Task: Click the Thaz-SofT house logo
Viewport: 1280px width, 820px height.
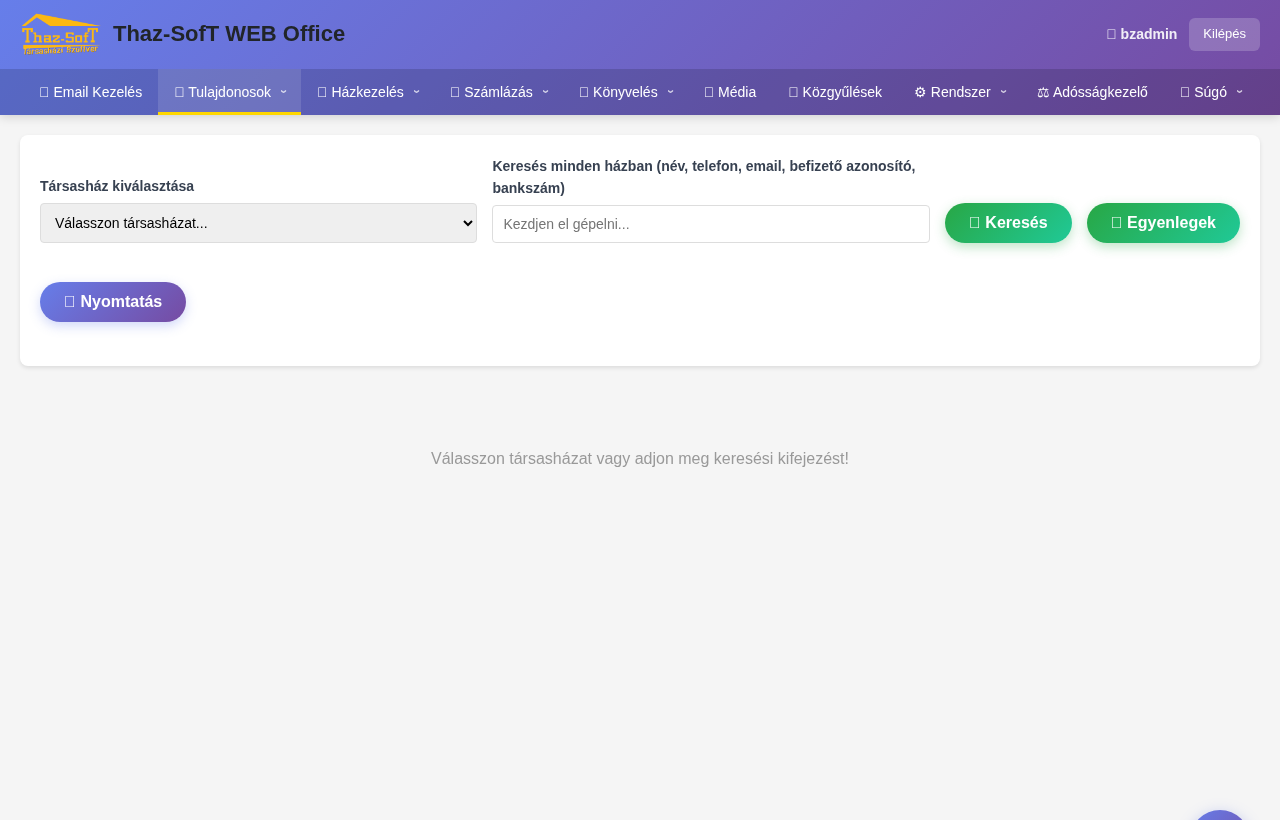Action: (x=60, y=34)
